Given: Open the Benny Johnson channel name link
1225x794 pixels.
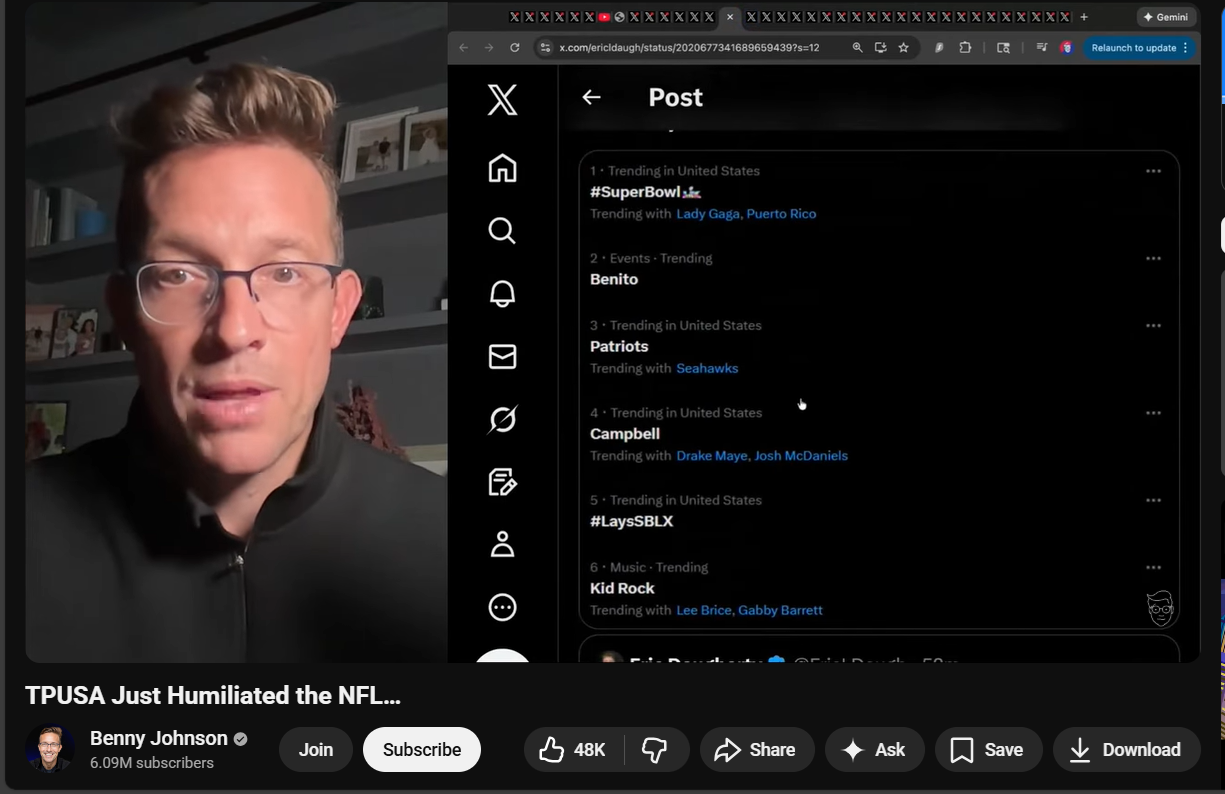Looking at the screenshot, I should (x=159, y=738).
